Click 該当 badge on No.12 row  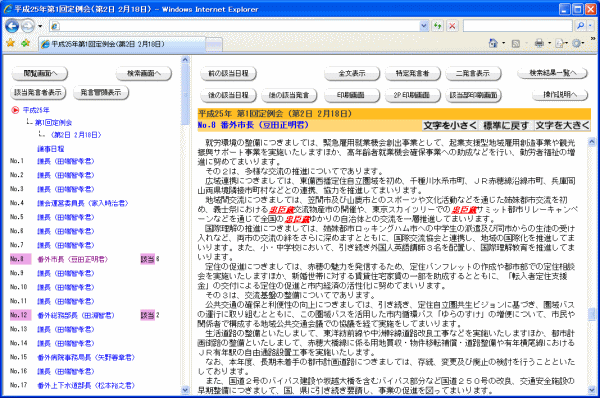coord(147,315)
